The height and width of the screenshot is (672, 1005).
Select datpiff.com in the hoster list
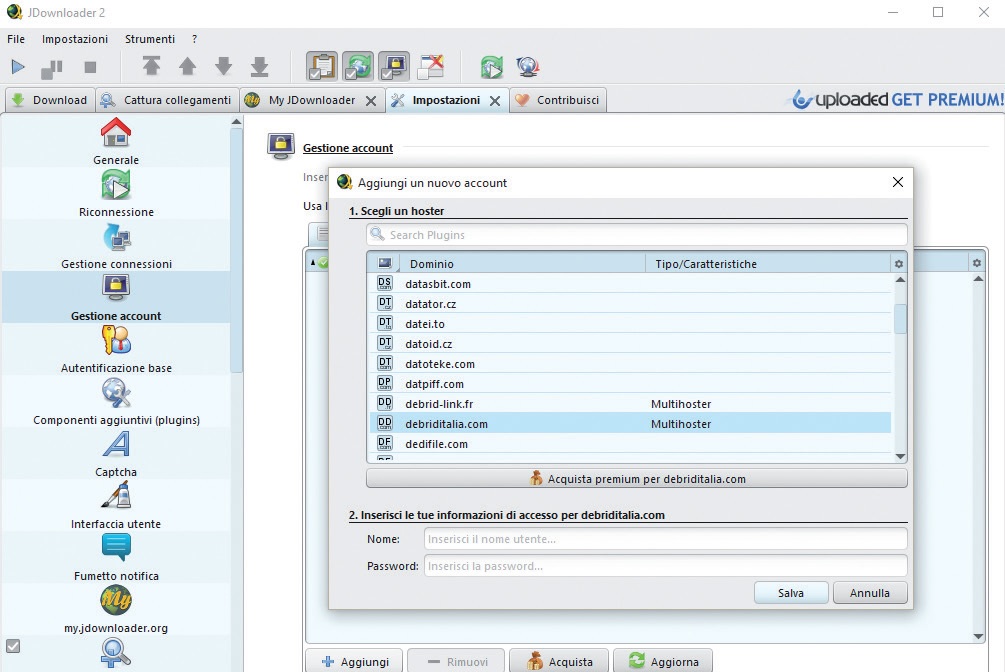(x=630, y=383)
